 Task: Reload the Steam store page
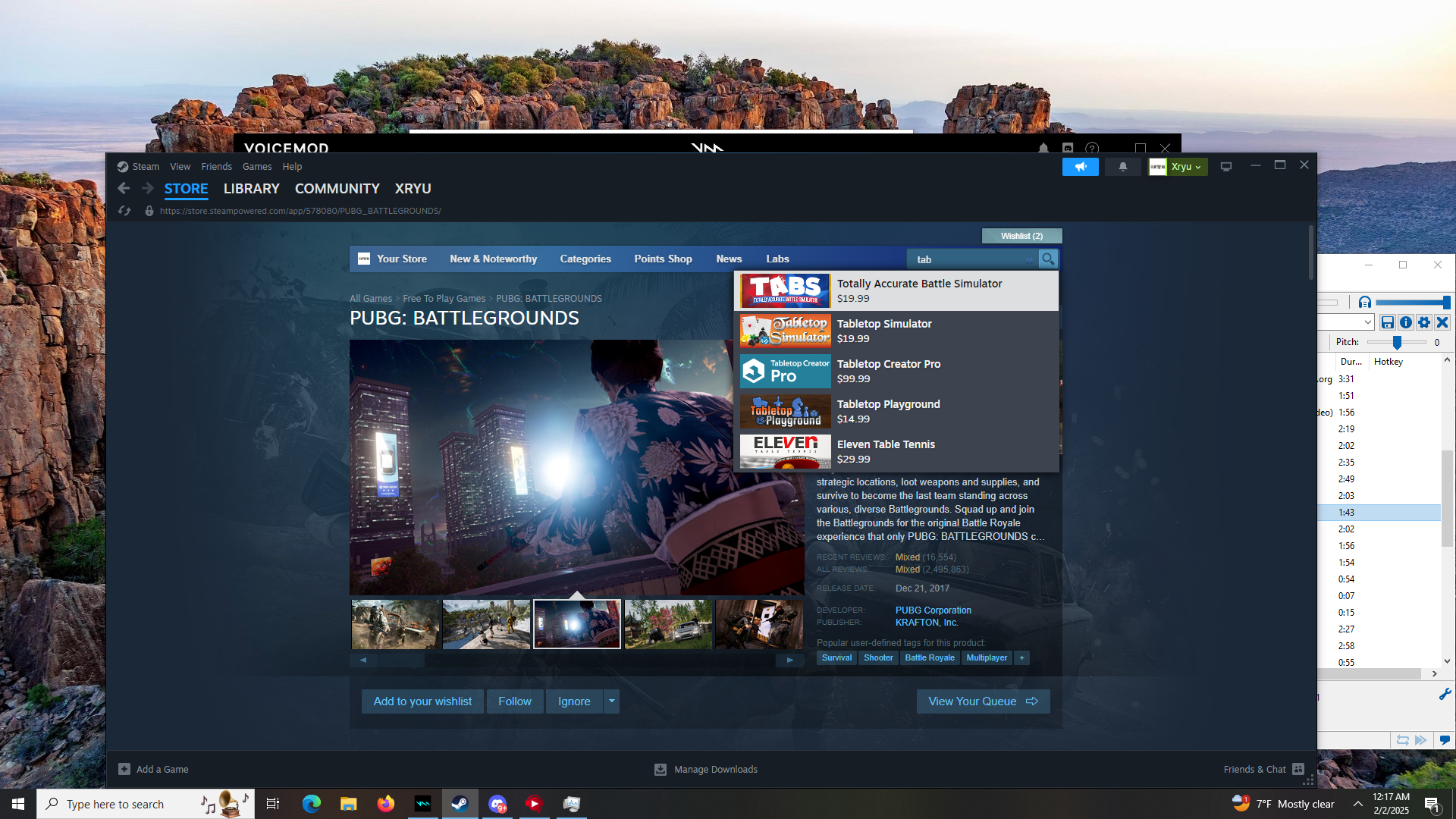(124, 211)
